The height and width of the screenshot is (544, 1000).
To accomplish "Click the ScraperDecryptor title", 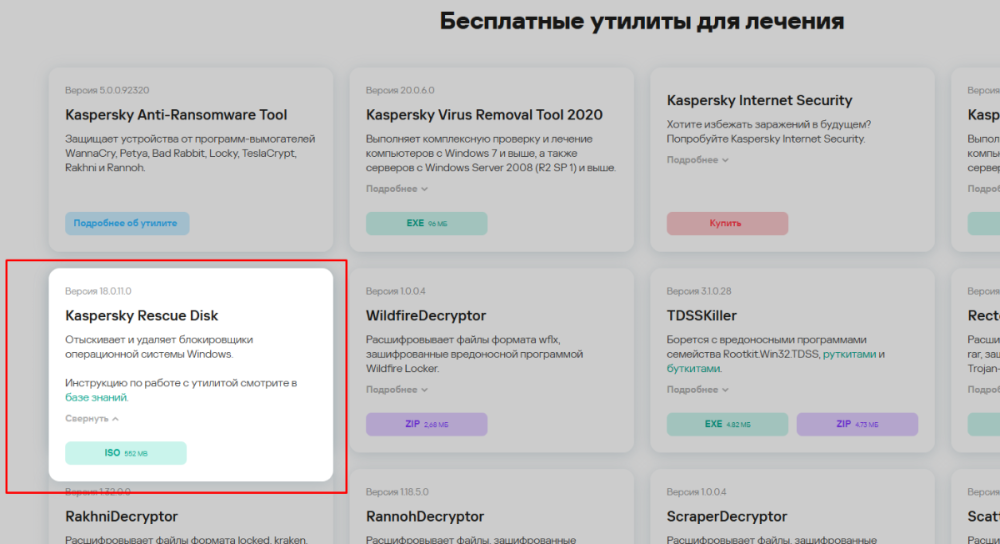I will click(727, 517).
